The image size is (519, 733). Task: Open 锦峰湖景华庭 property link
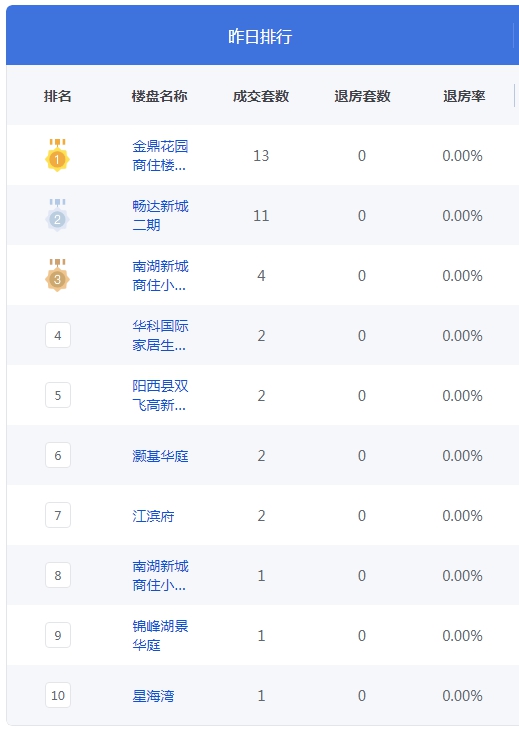pyautogui.click(x=160, y=635)
